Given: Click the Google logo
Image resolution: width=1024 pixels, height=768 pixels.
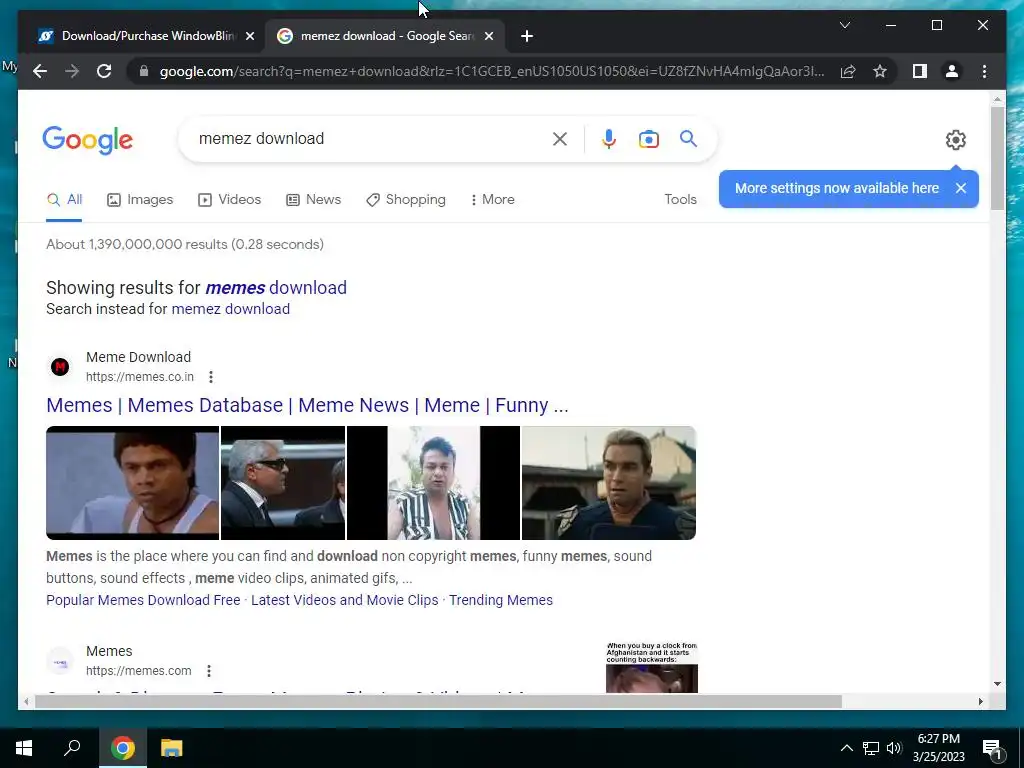Looking at the screenshot, I should 88,140.
